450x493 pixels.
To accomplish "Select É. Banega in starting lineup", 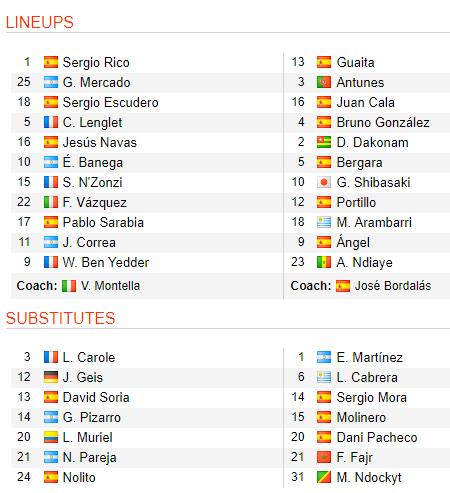I will tap(93, 162).
